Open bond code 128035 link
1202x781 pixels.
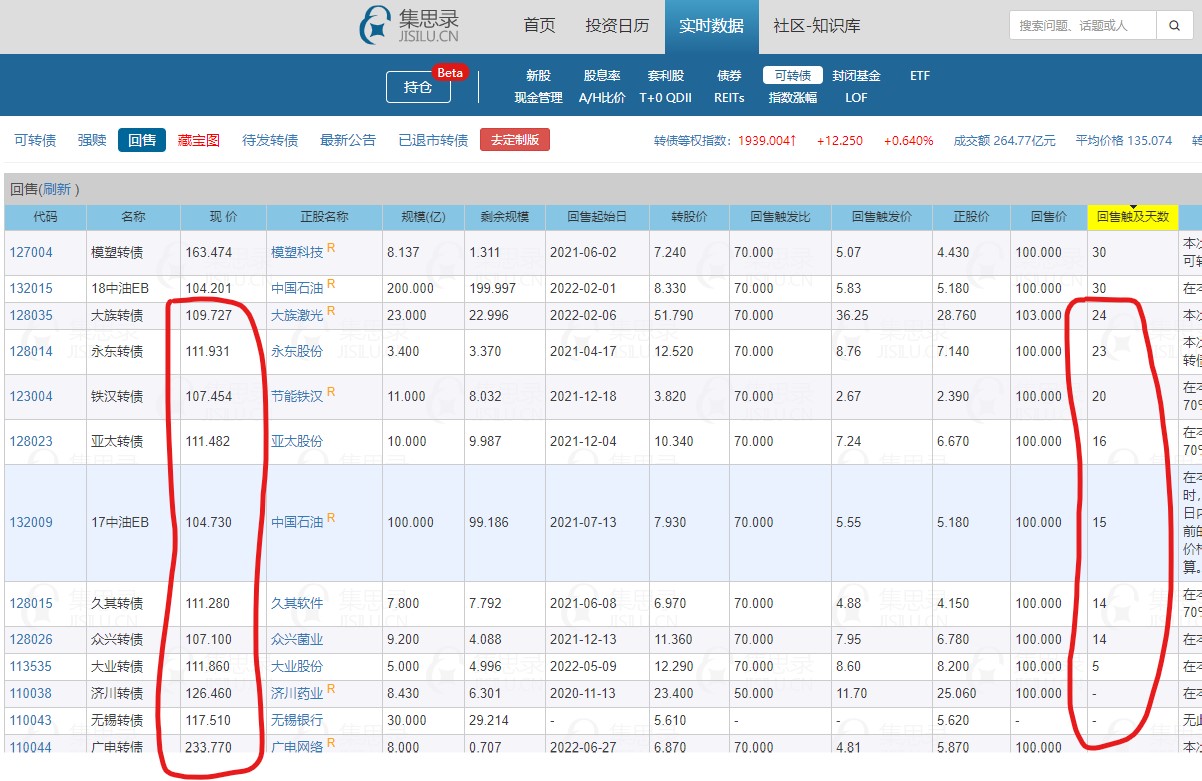(x=31, y=315)
